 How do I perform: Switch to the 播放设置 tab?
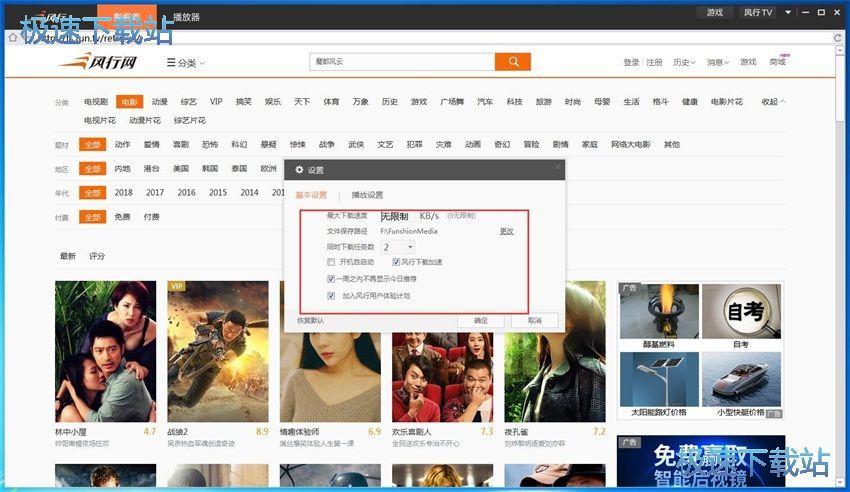[367, 195]
